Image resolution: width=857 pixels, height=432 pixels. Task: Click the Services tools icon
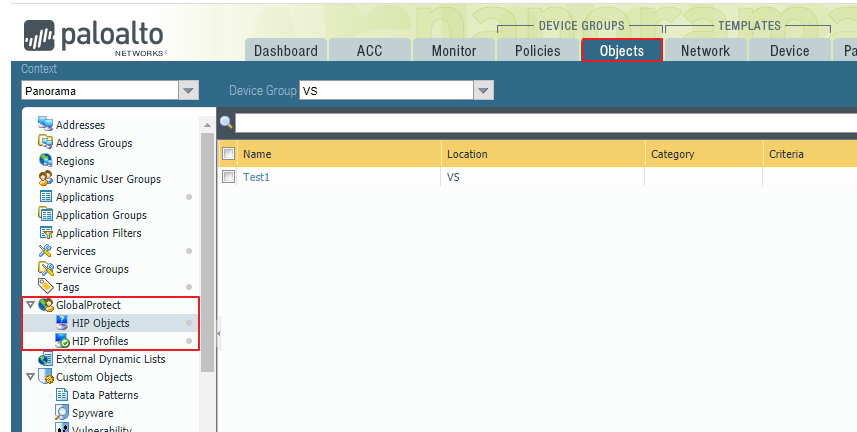point(45,250)
